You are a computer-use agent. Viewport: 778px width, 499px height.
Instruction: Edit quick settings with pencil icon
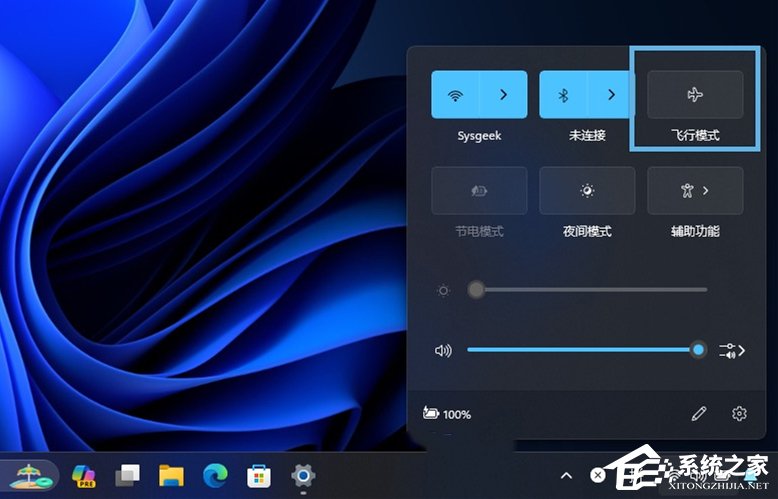click(x=699, y=414)
